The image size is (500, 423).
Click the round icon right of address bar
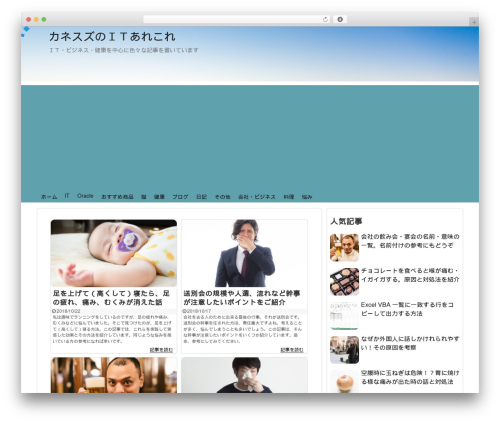click(x=340, y=19)
